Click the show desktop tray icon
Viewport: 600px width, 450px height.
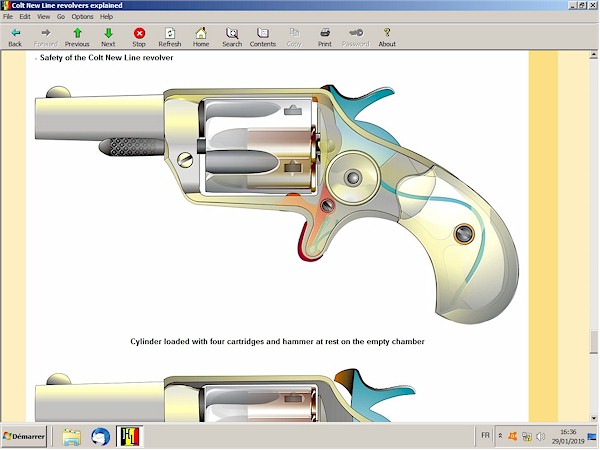[592, 436]
